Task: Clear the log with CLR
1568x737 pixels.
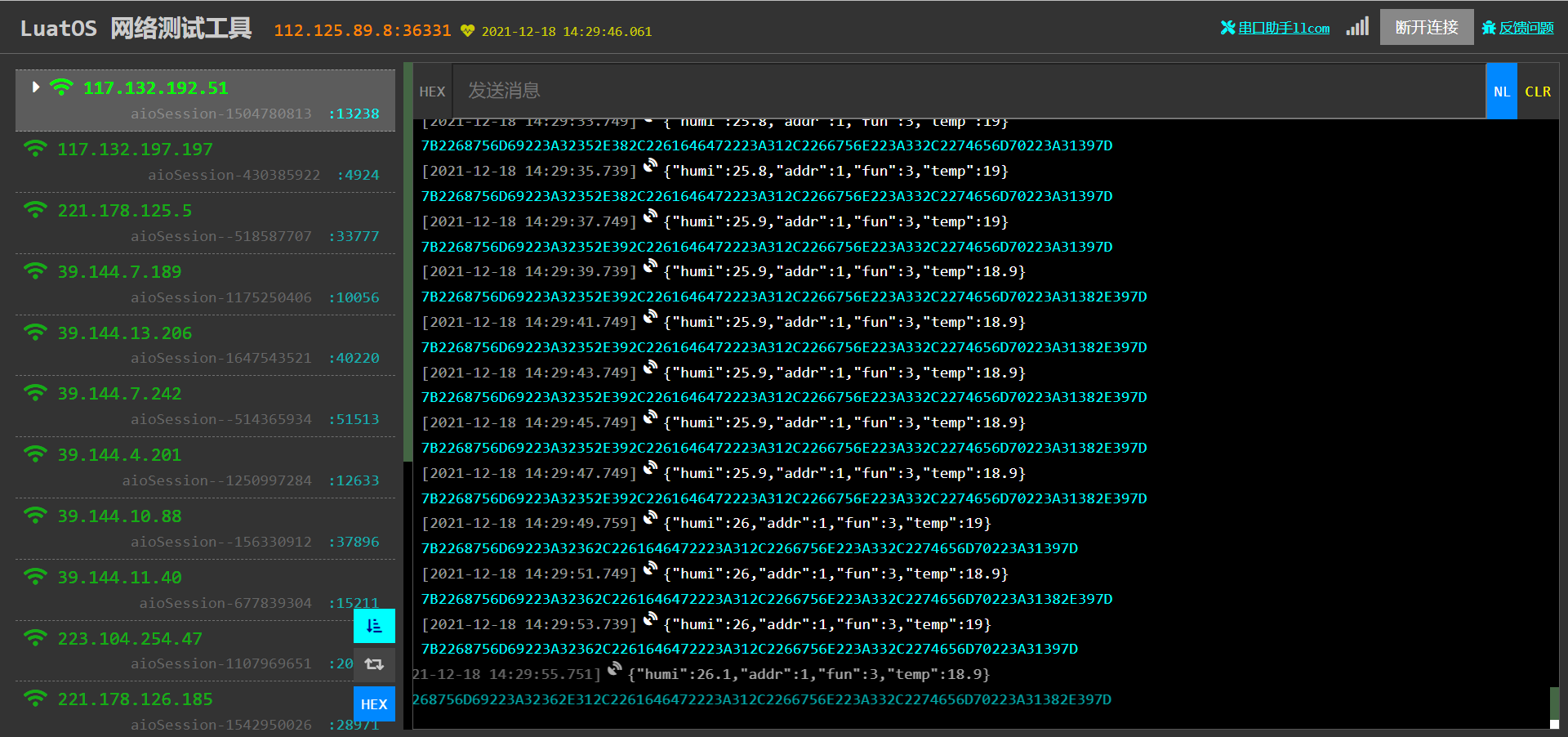Action: [1538, 92]
